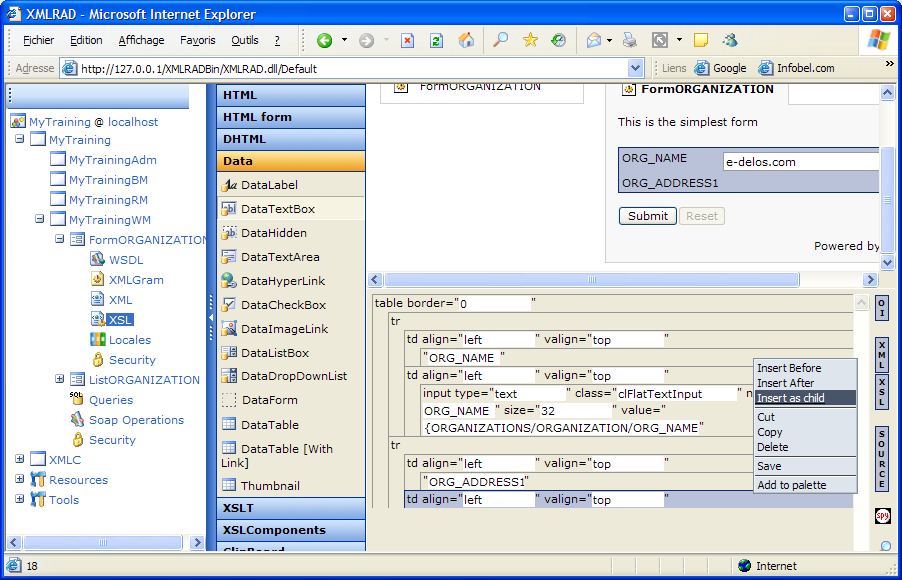Select the DataHyperLink palette component

[x=283, y=281]
